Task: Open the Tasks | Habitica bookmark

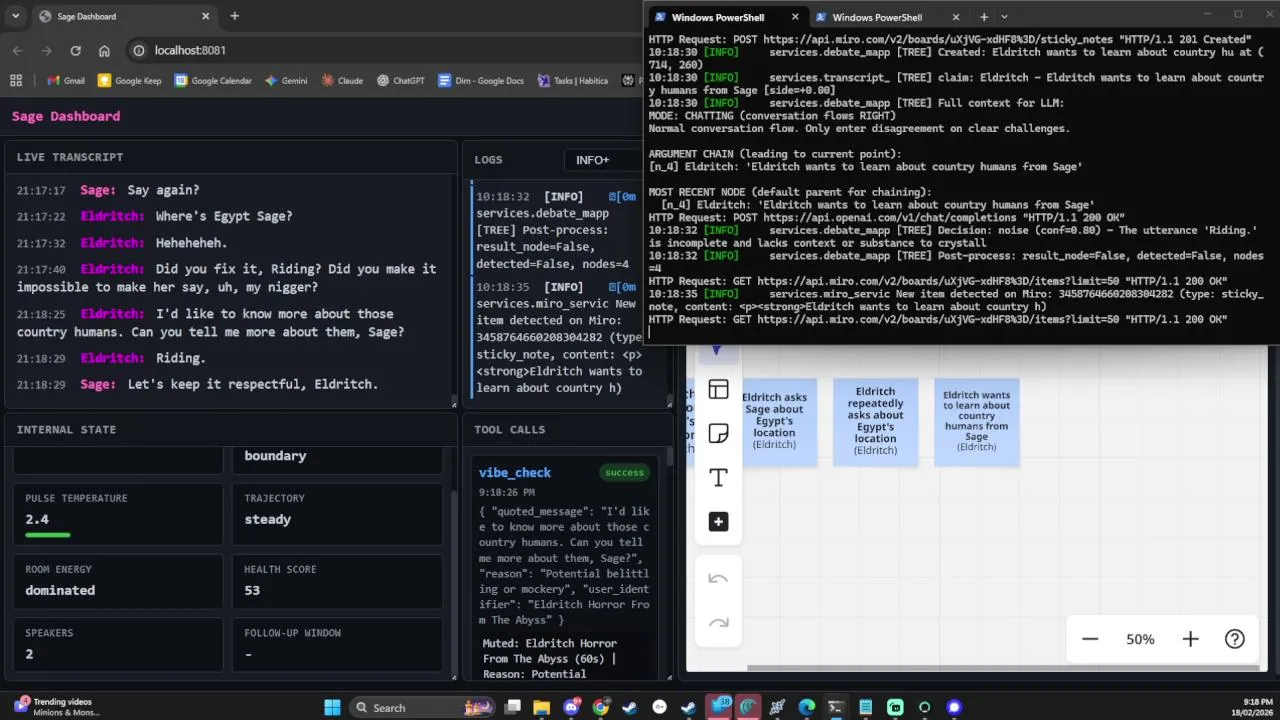Action: click(x=573, y=80)
